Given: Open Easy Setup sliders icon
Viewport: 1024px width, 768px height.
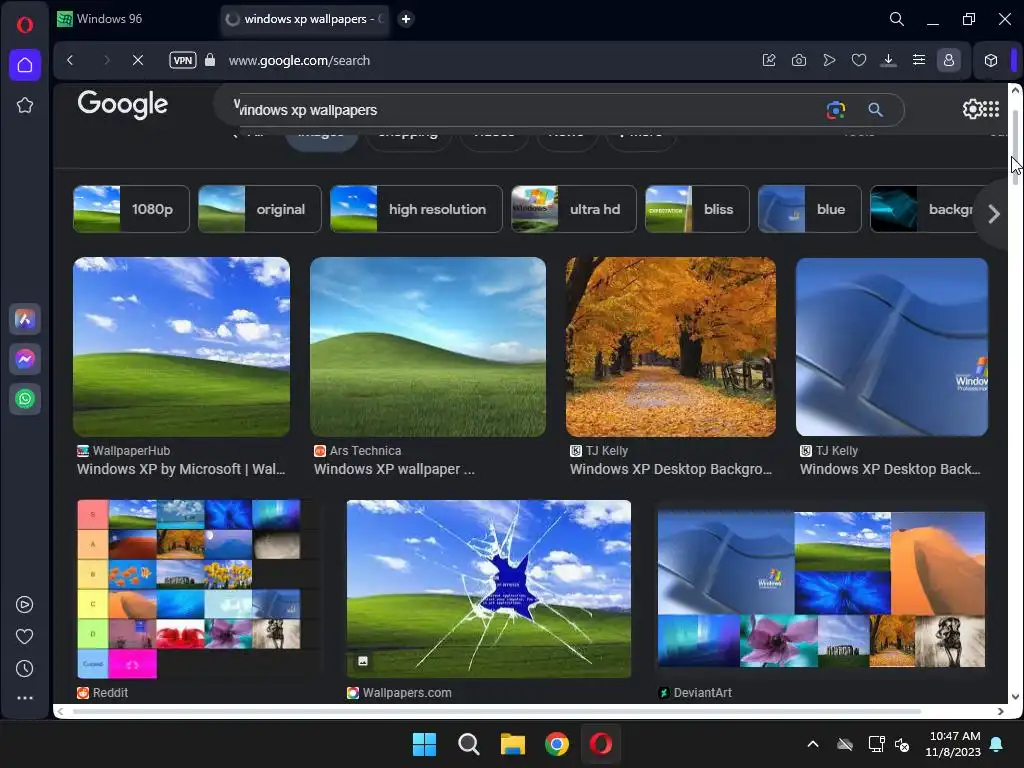Looking at the screenshot, I should (x=919, y=60).
